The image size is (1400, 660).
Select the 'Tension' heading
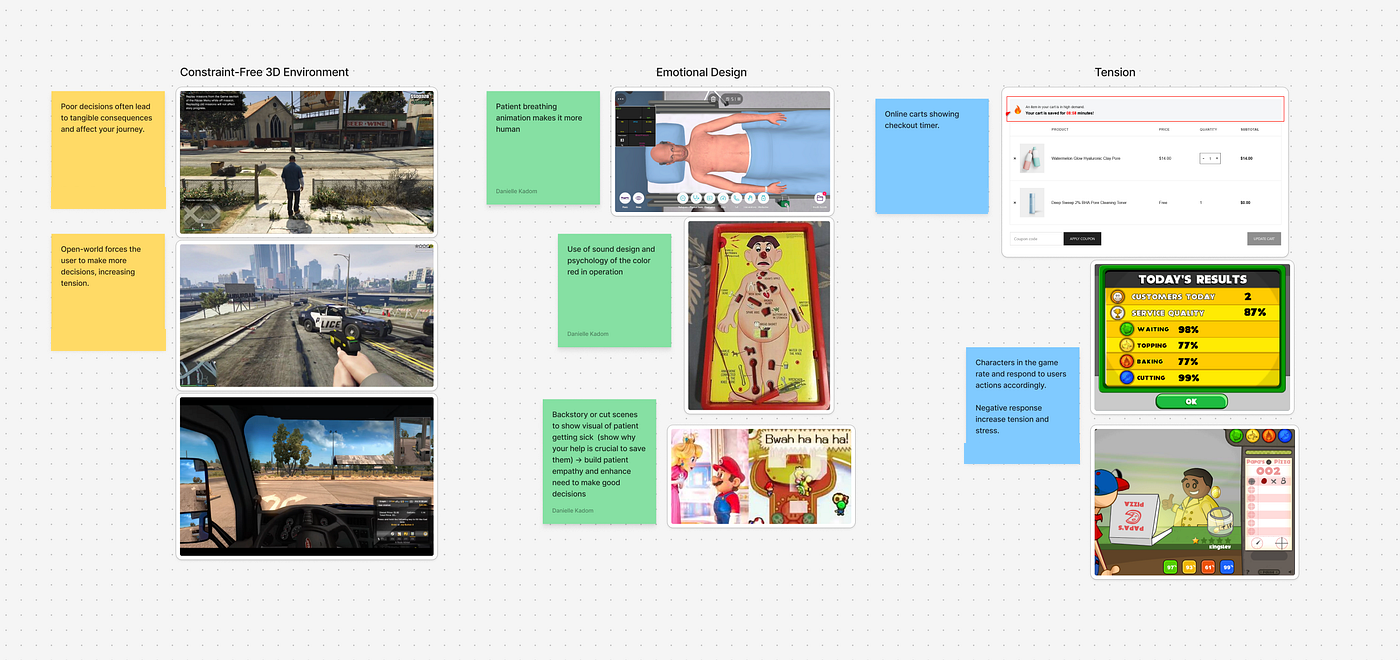click(1115, 72)
